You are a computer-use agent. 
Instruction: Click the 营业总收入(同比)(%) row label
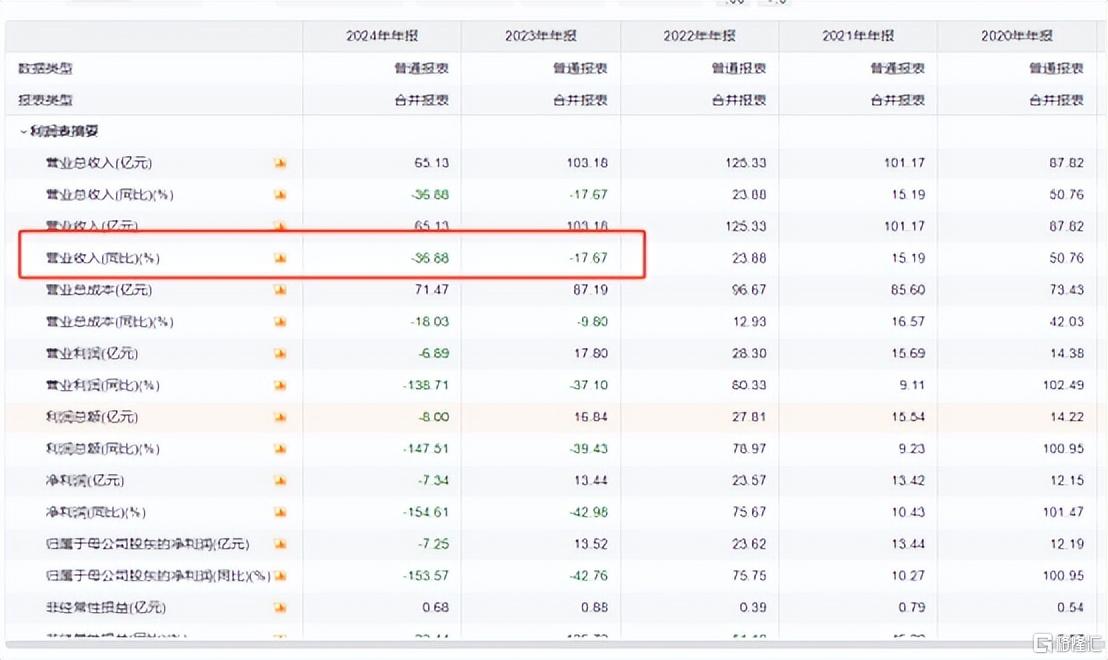(x=110, y=195)
